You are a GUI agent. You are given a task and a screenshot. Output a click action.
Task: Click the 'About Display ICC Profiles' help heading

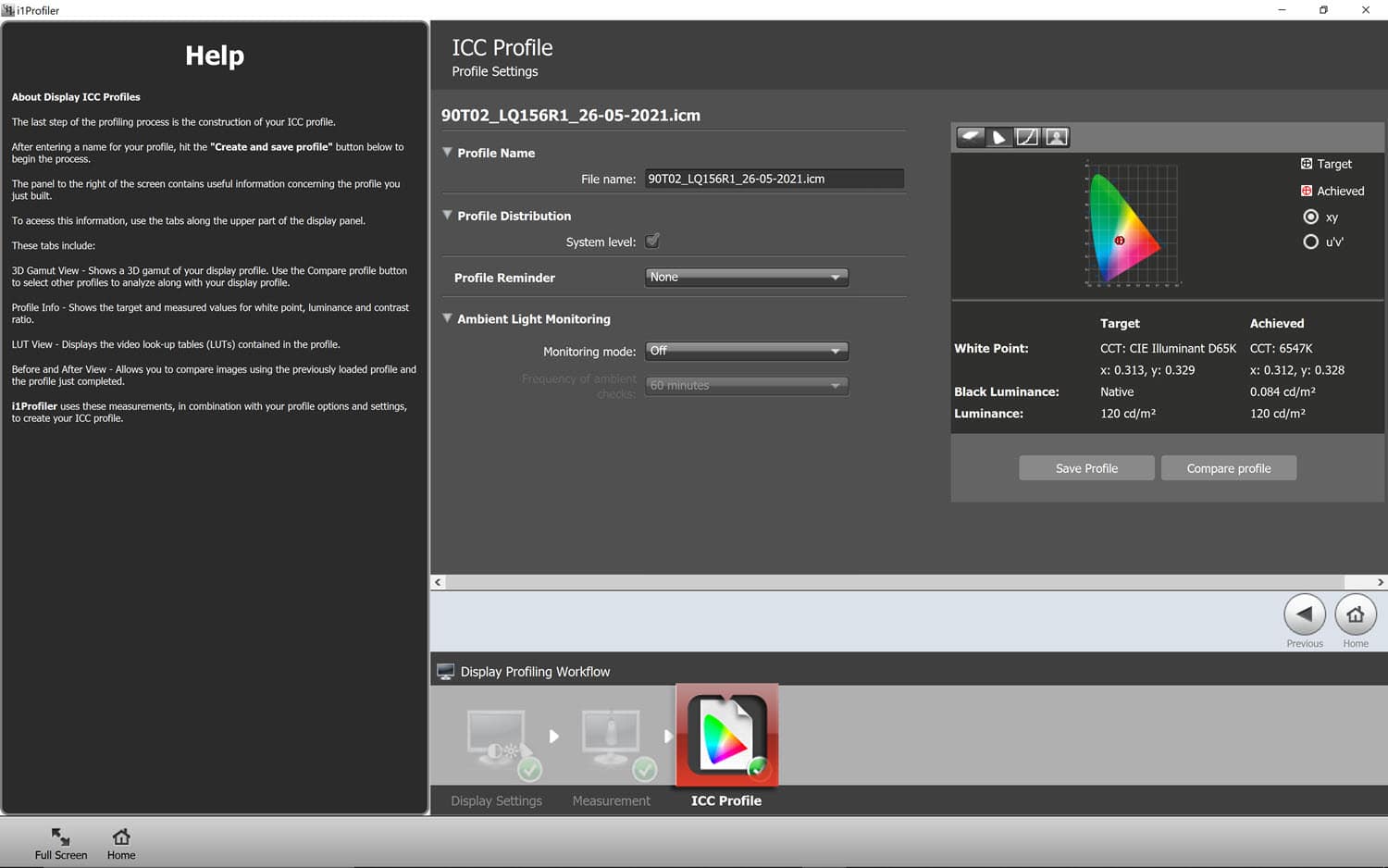(76, 96)
